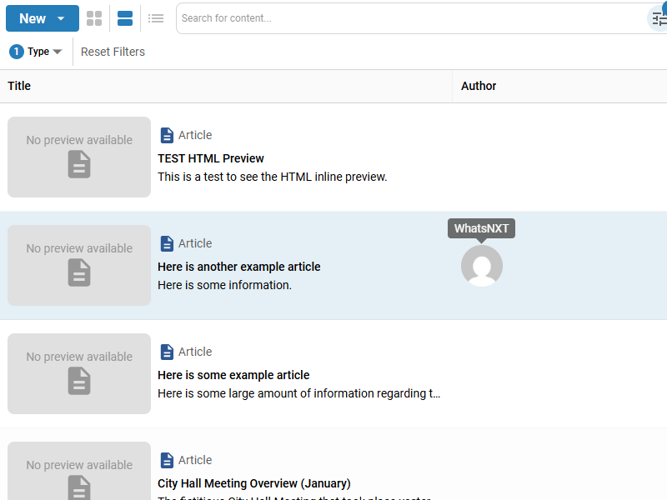Screen dimensions: 667x500
Task: Switch to grid view layout
Action: [94, 18]
